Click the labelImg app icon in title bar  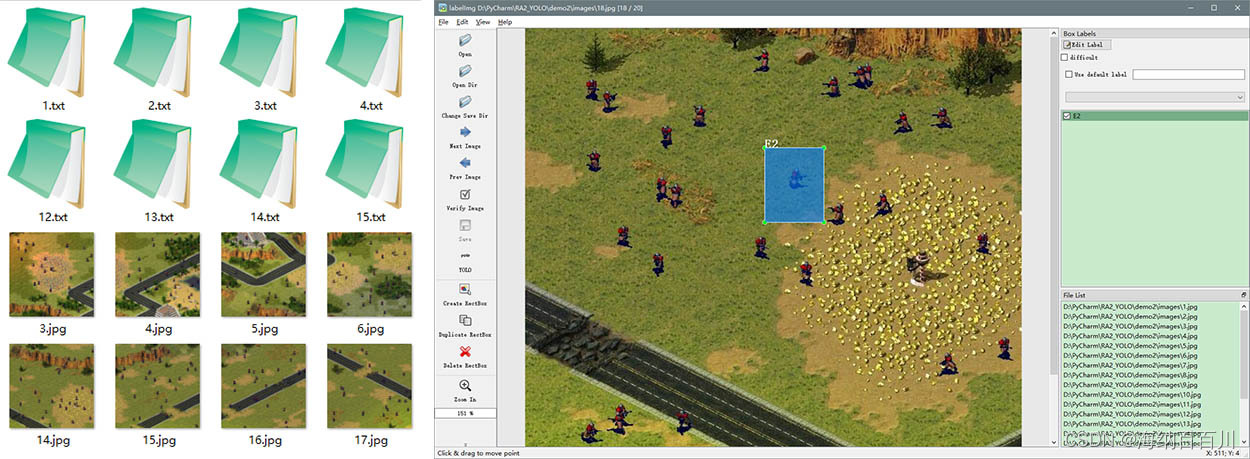pos(443,7)
